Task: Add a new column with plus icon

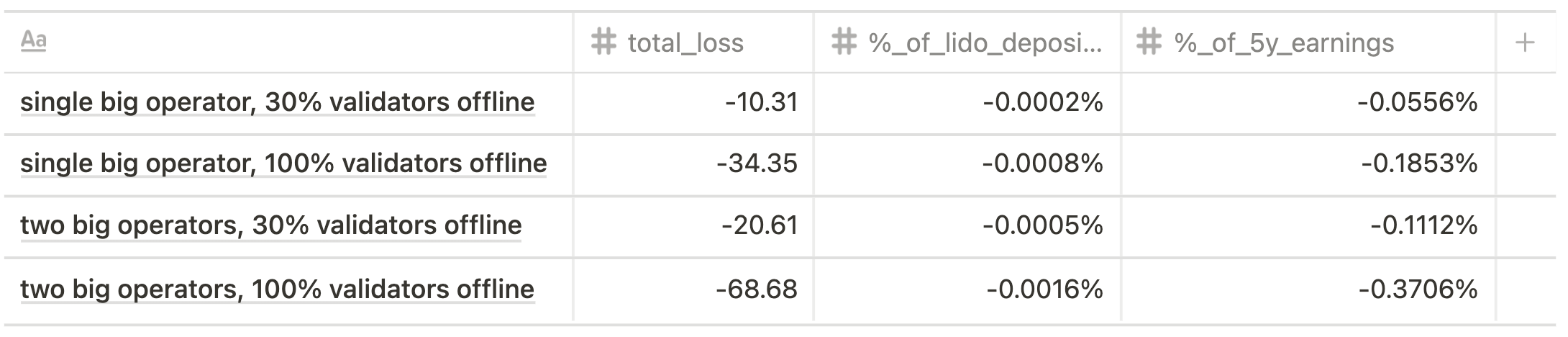Action: [1524, 42]
